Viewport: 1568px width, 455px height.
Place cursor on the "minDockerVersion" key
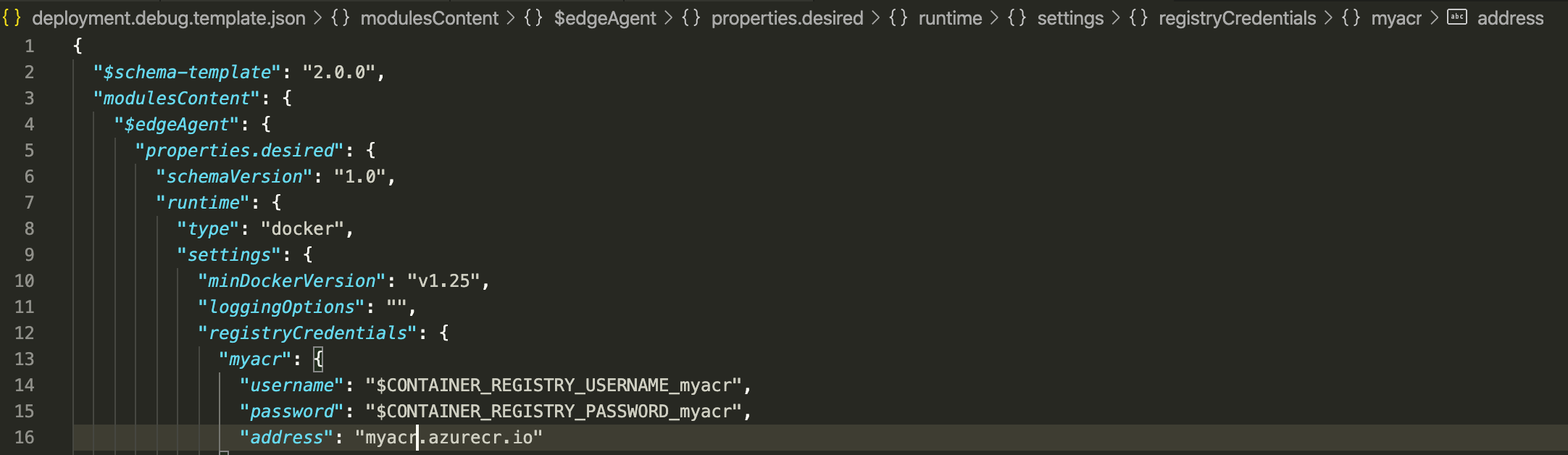(292, 281)
